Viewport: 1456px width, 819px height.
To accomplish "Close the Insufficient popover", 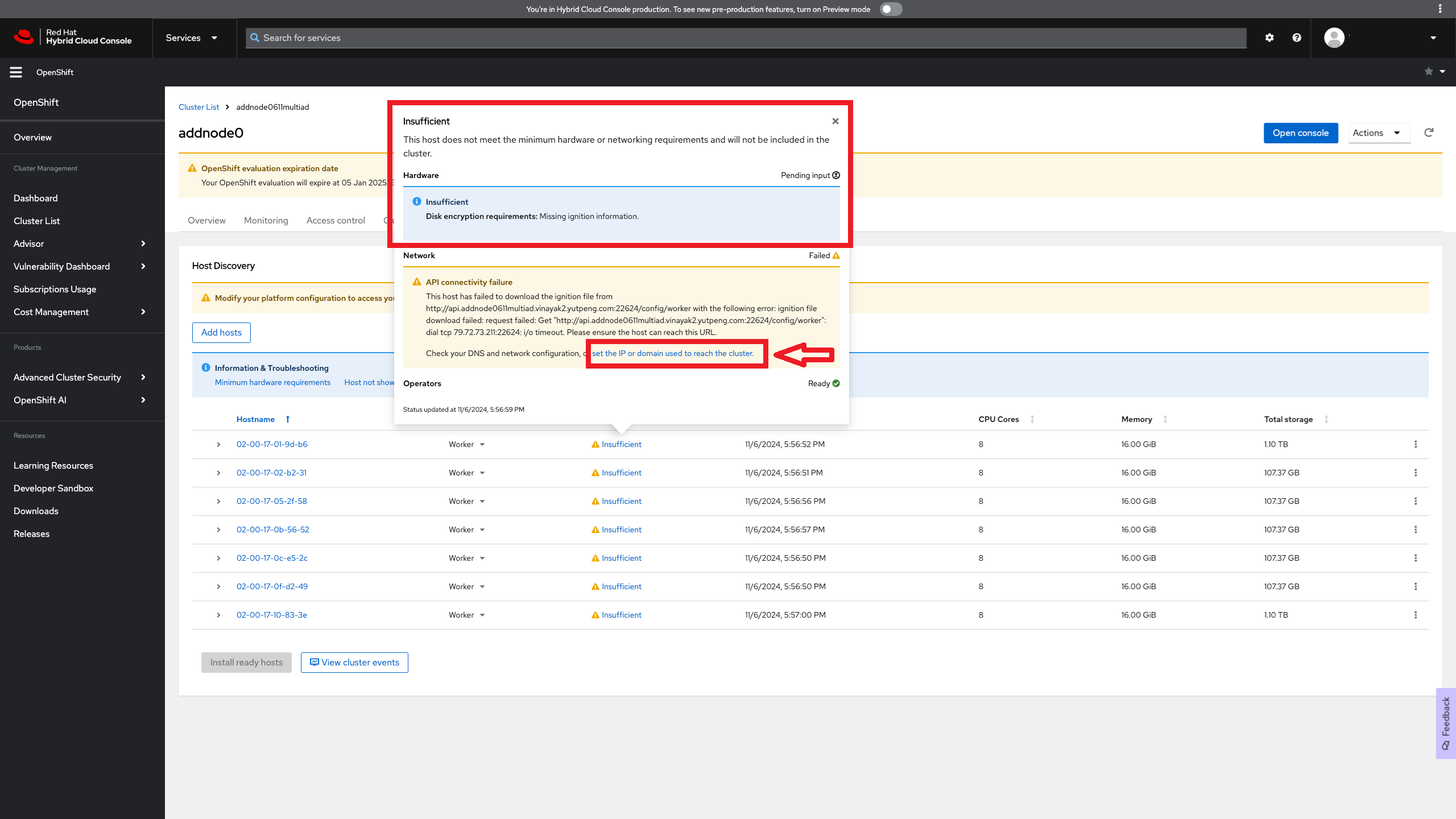I will point(835,121).
